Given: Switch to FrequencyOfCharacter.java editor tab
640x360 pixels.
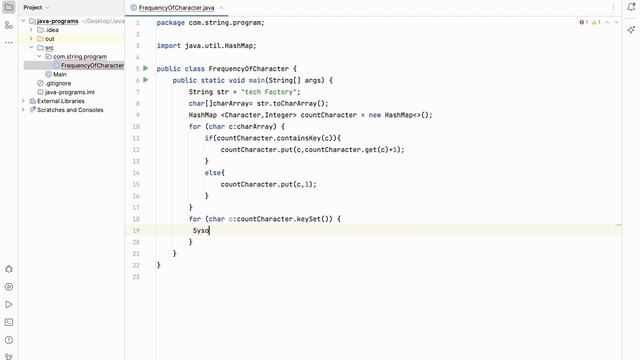Looking at the screenshot, I should [176, 8].
